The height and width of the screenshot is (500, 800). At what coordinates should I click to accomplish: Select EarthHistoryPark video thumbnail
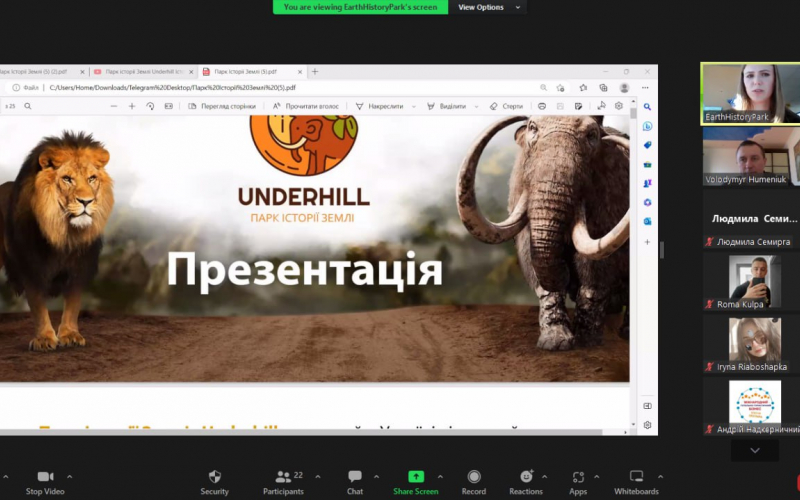751,93
